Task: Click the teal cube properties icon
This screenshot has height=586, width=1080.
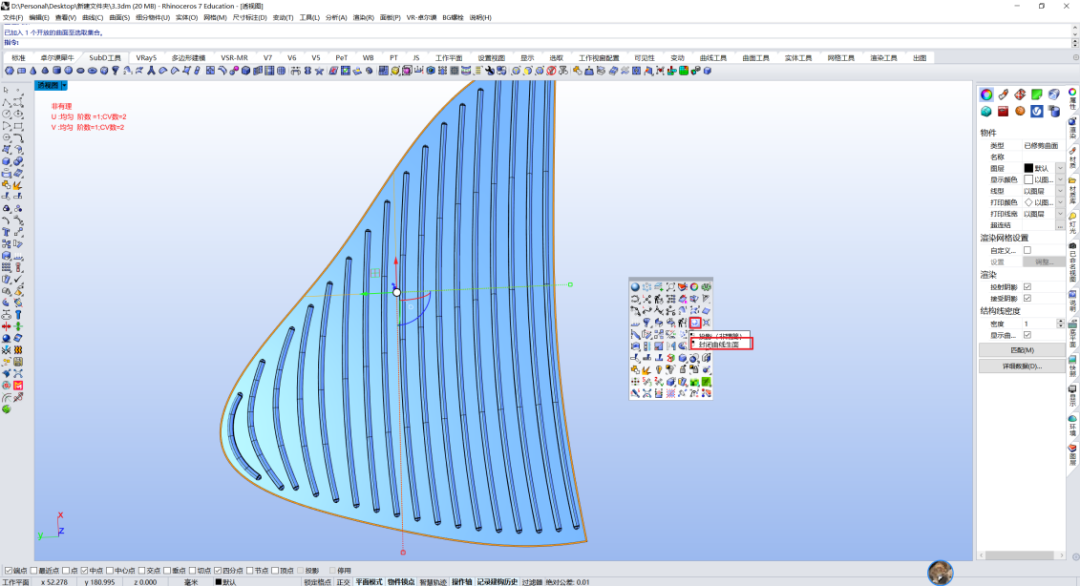Action: pos(986,111)
